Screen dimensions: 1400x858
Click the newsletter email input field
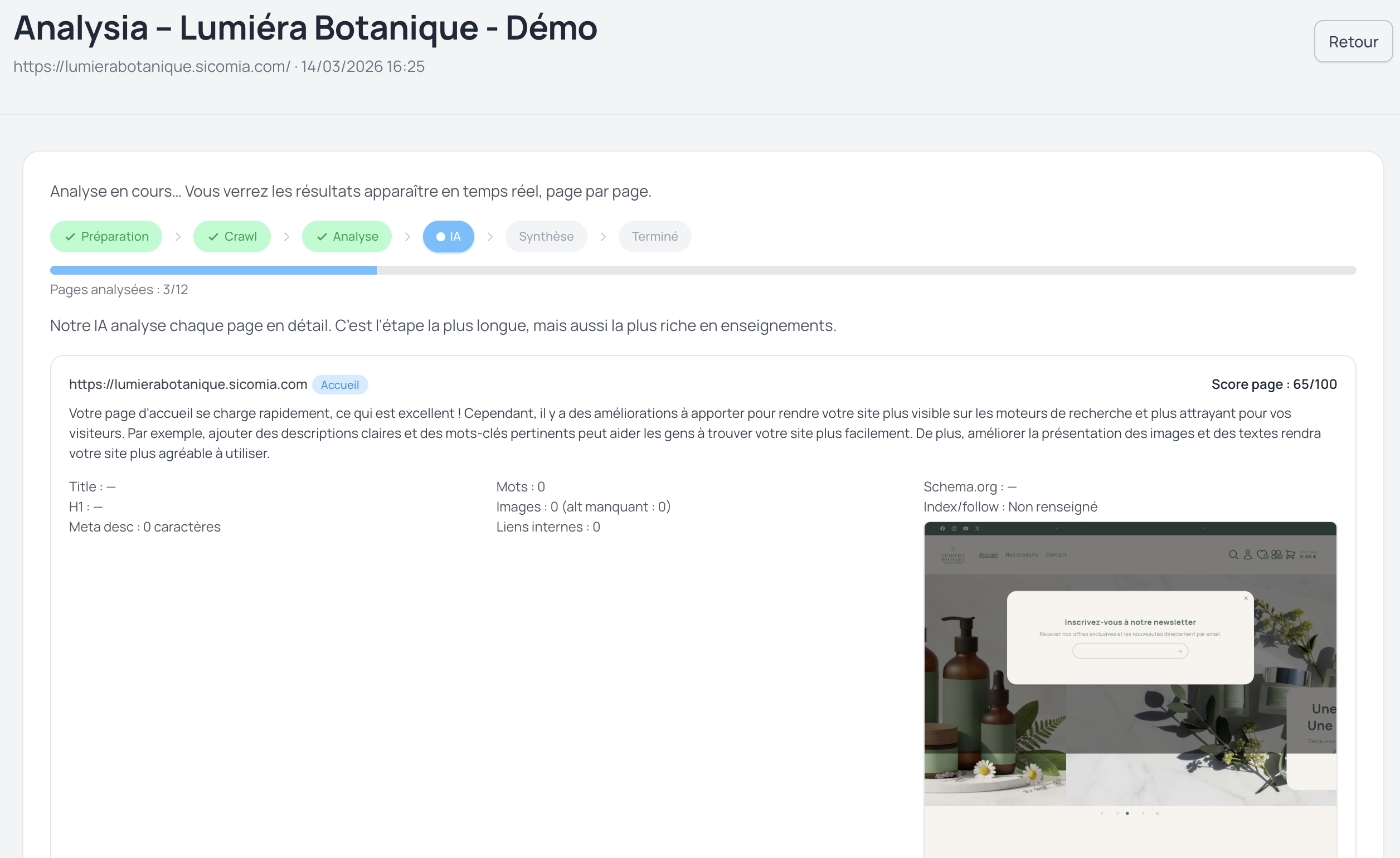pyautogui.click(x=1122, y=651)
